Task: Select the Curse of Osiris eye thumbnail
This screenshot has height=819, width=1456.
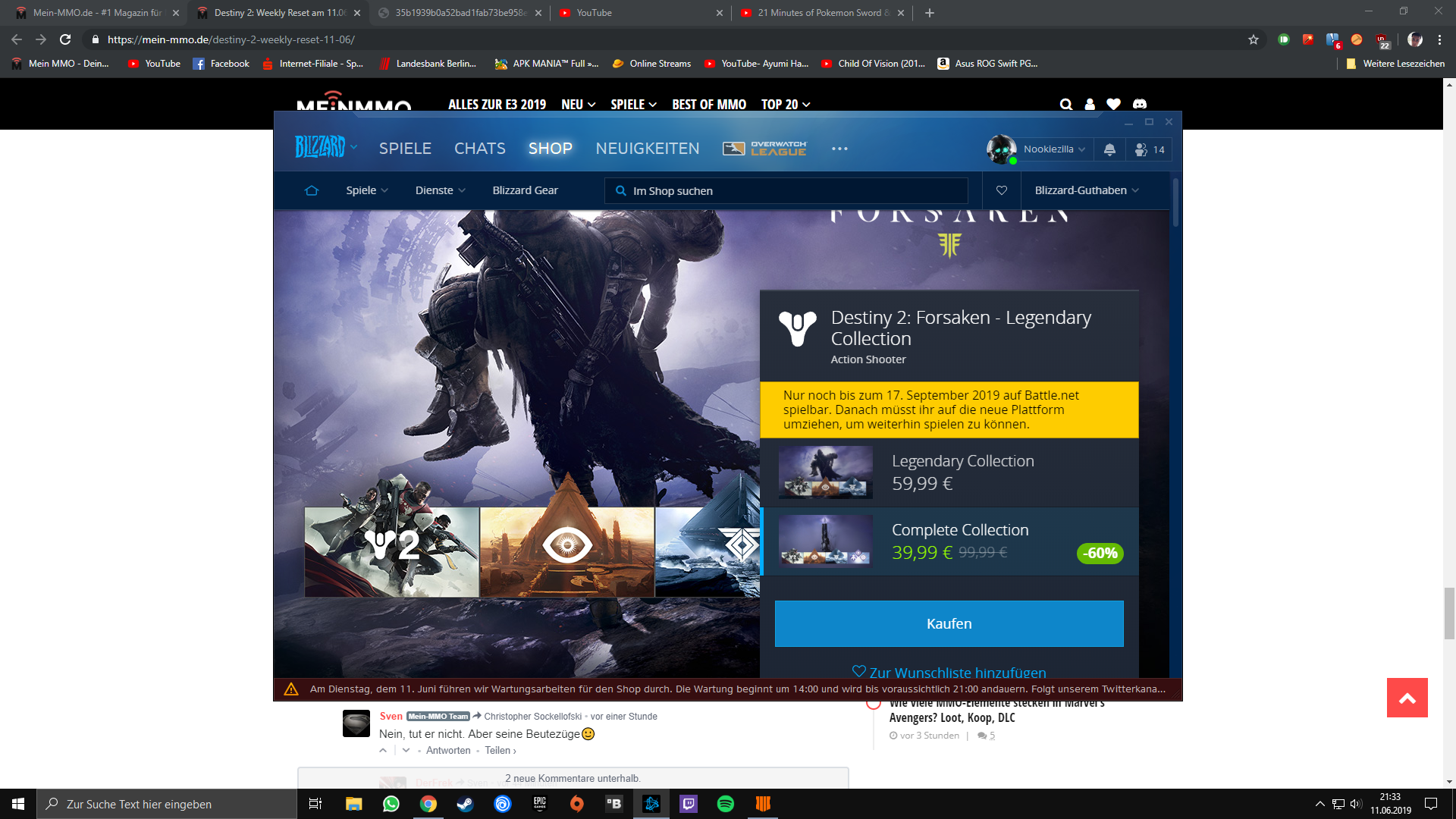Action: tap(567, 552)
